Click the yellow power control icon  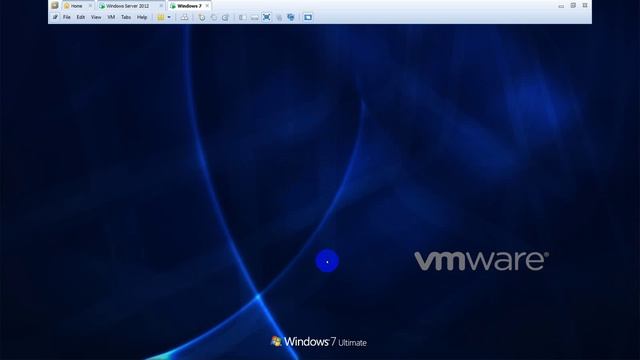[x=161, y=17]
